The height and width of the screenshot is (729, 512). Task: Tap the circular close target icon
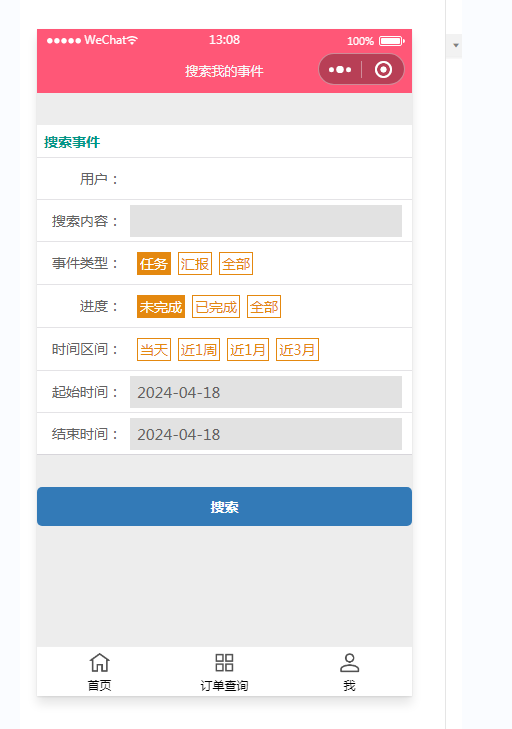coord(383,70)
